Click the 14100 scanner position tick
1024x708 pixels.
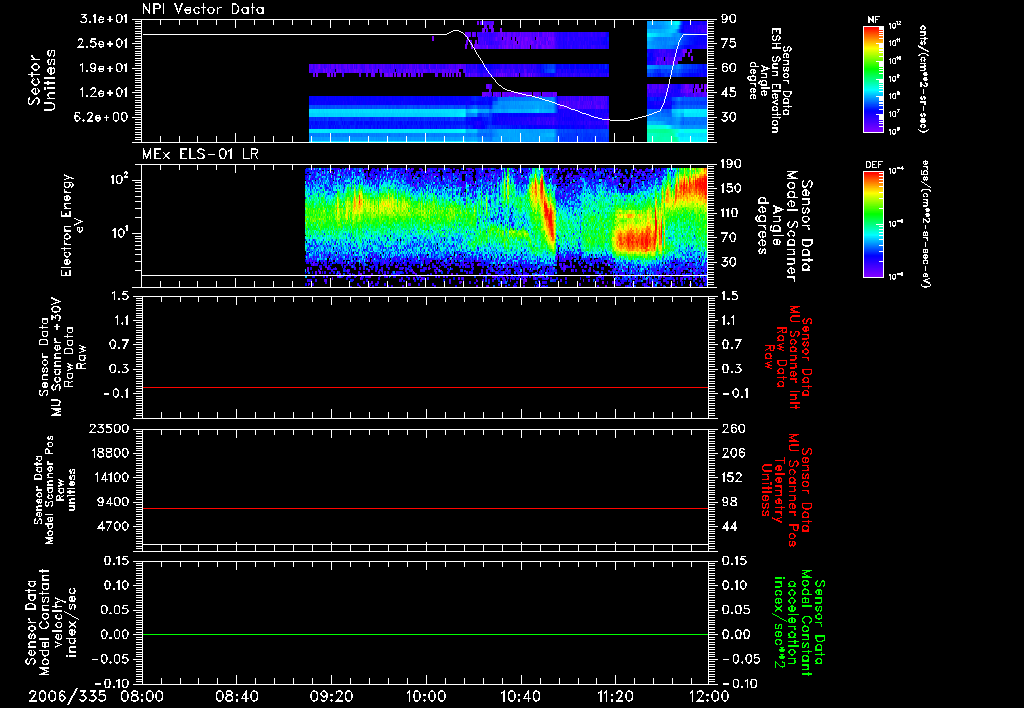(x=108, y=477)
